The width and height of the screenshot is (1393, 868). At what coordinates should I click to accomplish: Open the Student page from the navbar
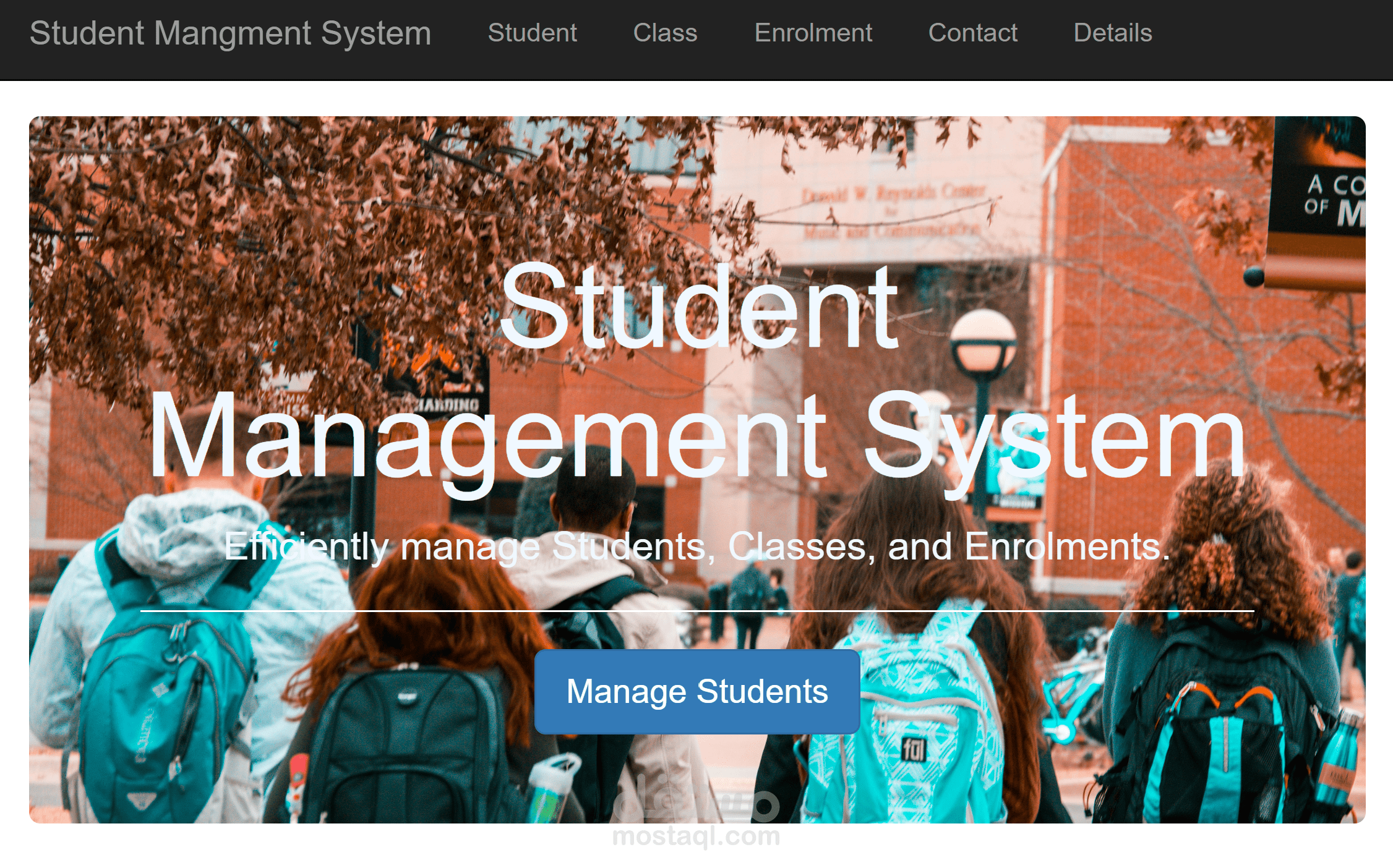coord(533,33)
